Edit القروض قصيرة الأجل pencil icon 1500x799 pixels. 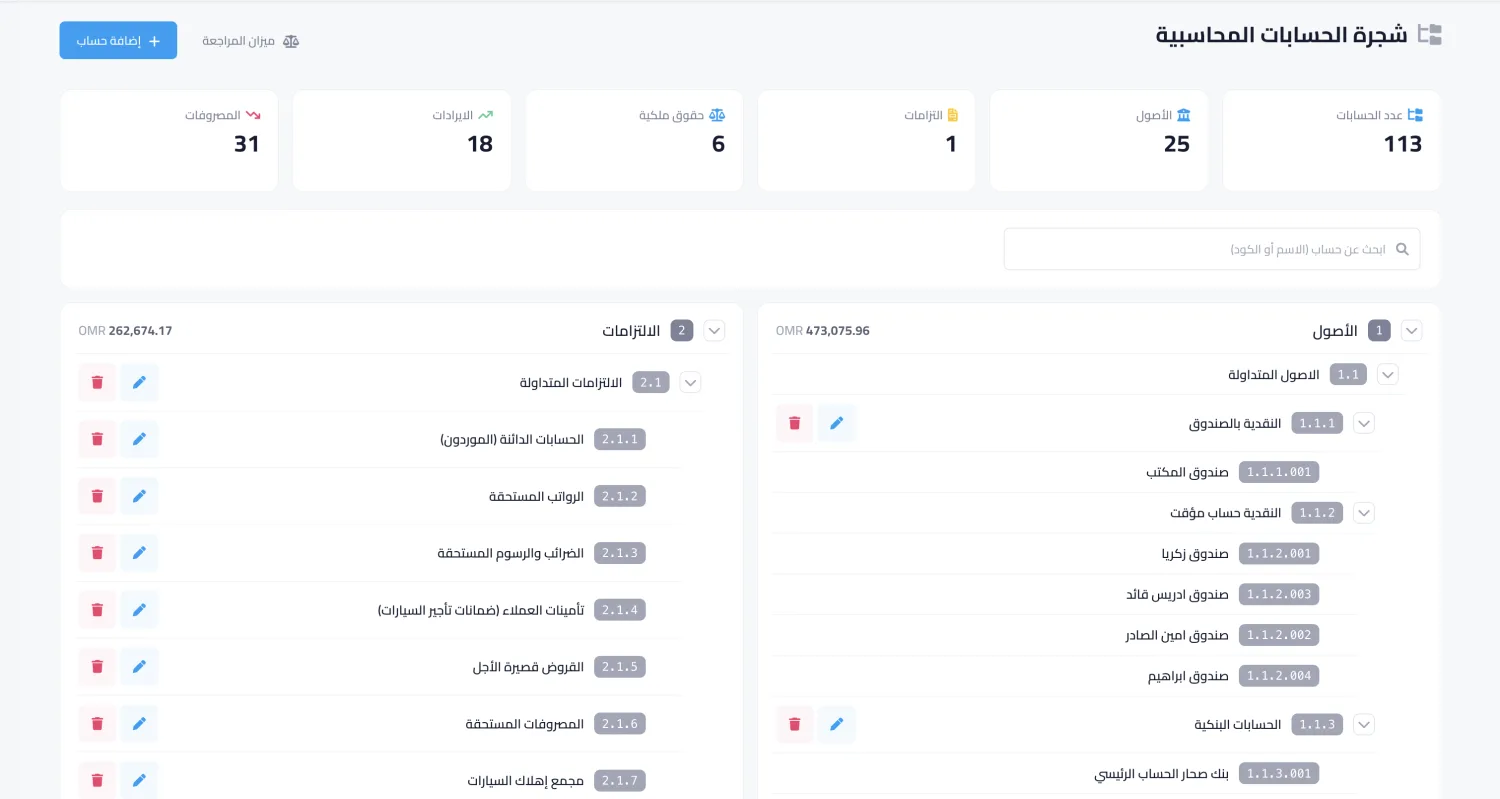pos(139,667)
